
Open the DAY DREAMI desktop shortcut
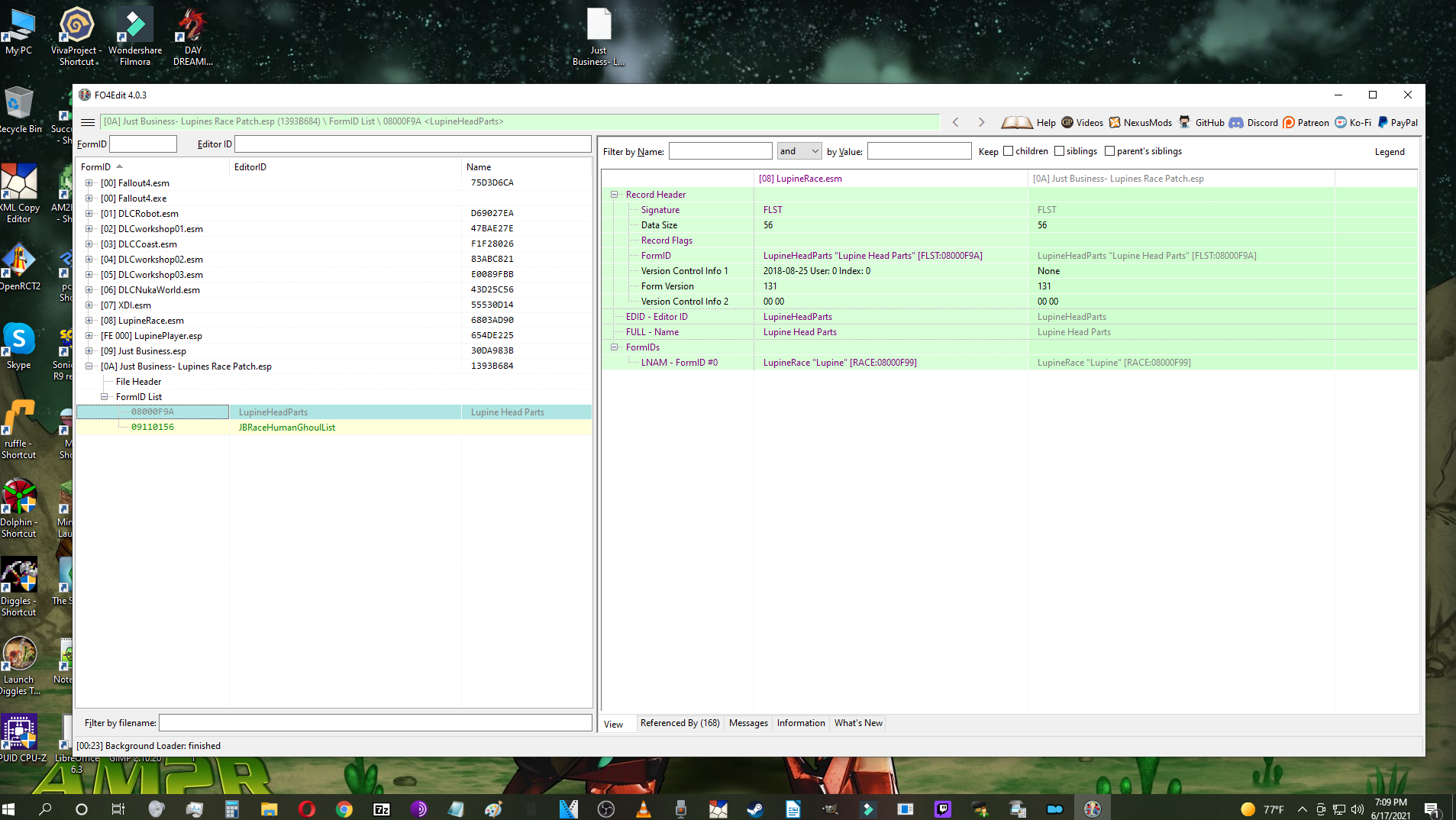192,36
